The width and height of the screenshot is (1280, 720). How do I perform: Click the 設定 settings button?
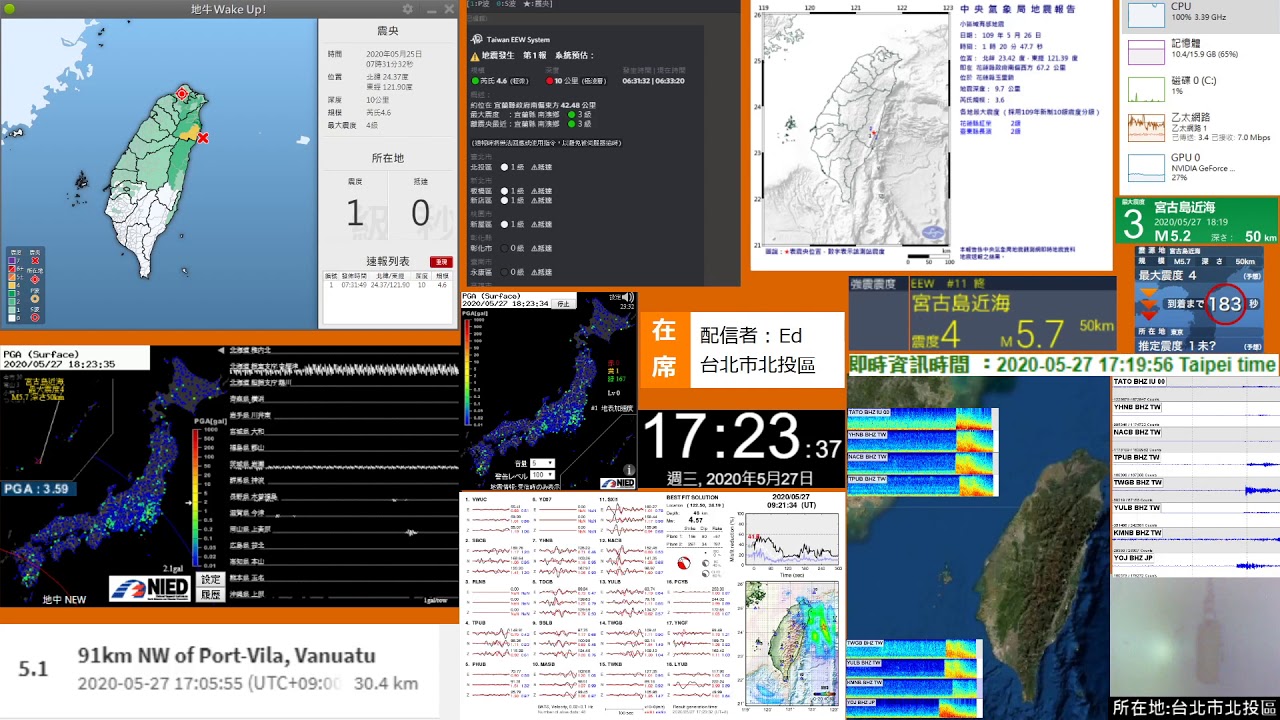coord(210,579)
